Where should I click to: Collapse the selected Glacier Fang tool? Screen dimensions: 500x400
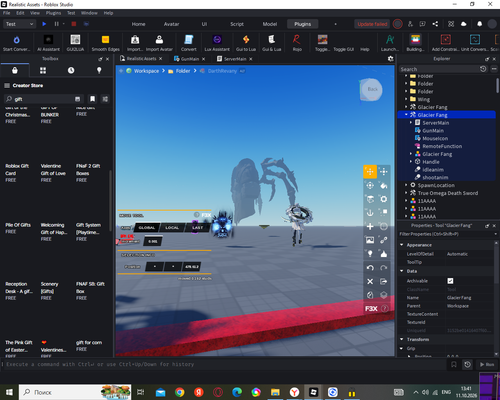[406, 115]
